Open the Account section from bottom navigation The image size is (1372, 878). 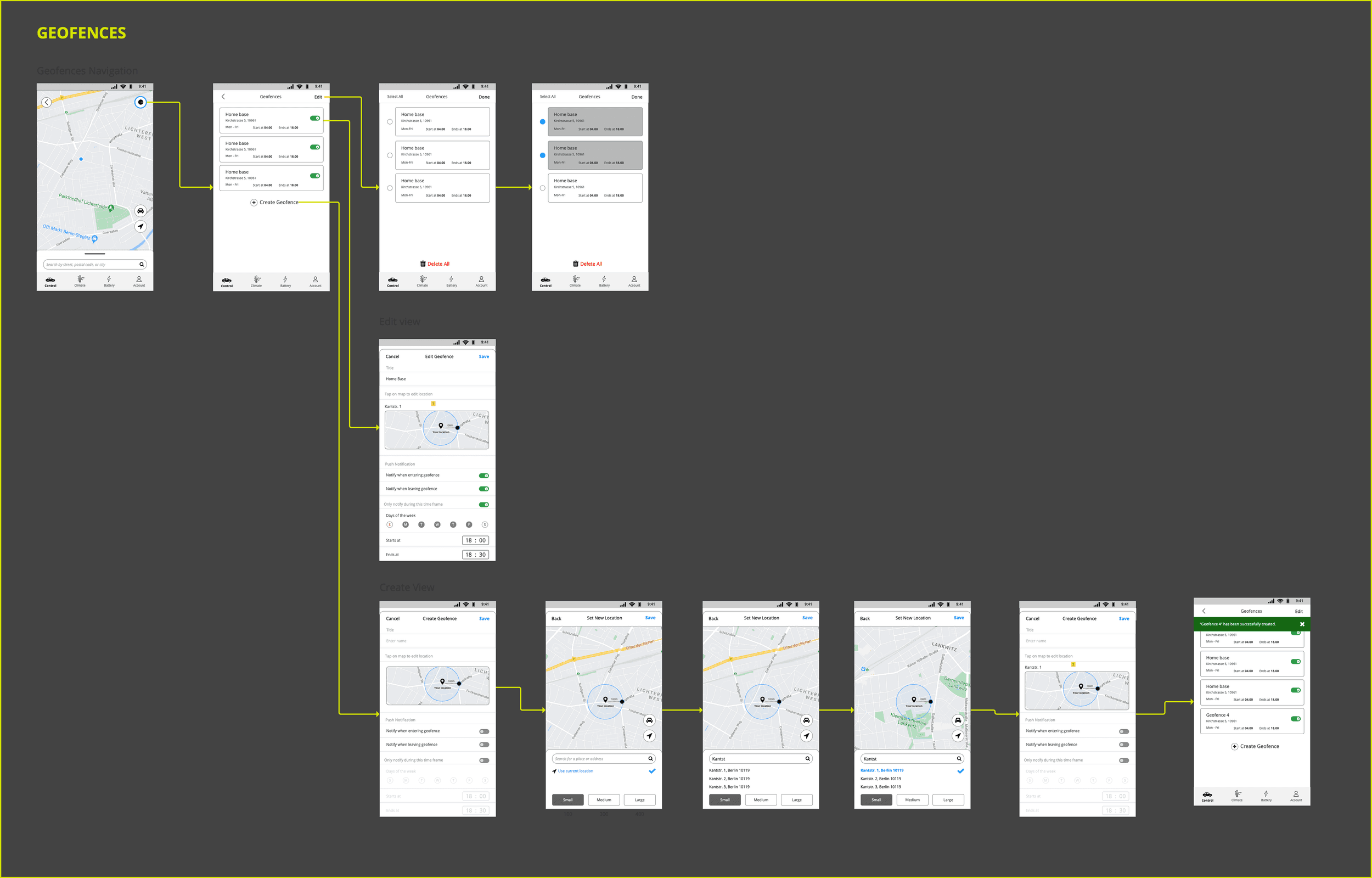(x=139, y=281)
